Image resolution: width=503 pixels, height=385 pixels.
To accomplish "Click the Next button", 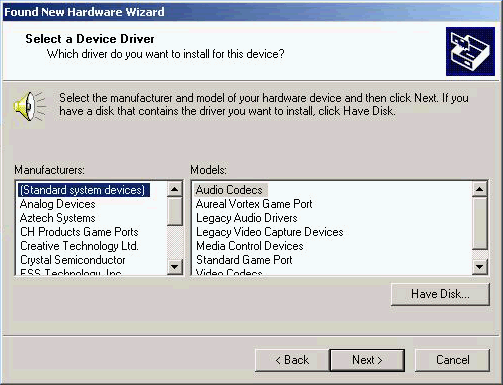I will pyautogui.click(x=367, y=360).
